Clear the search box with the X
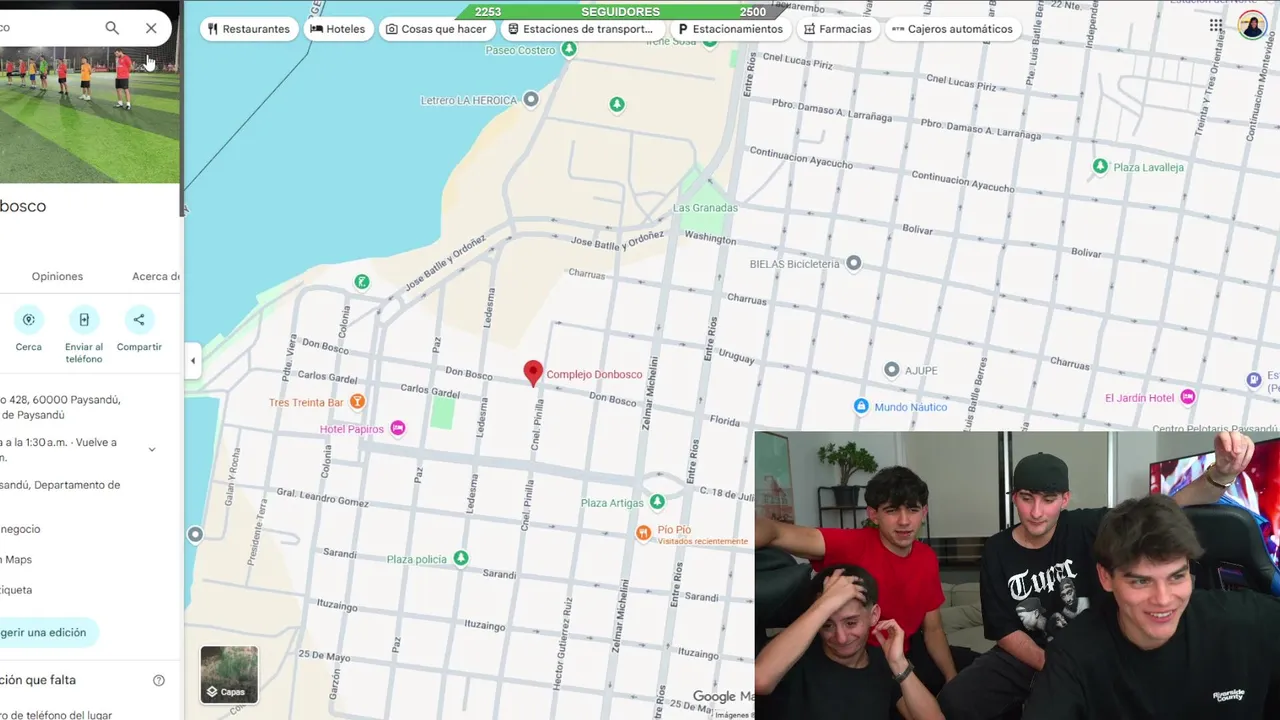Viewport: 1280px width, 720px height. [151, 28]
